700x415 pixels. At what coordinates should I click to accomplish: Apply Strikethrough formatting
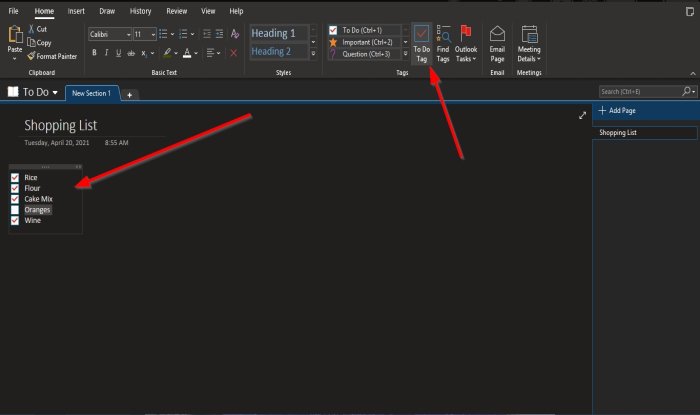coord(131,53)
